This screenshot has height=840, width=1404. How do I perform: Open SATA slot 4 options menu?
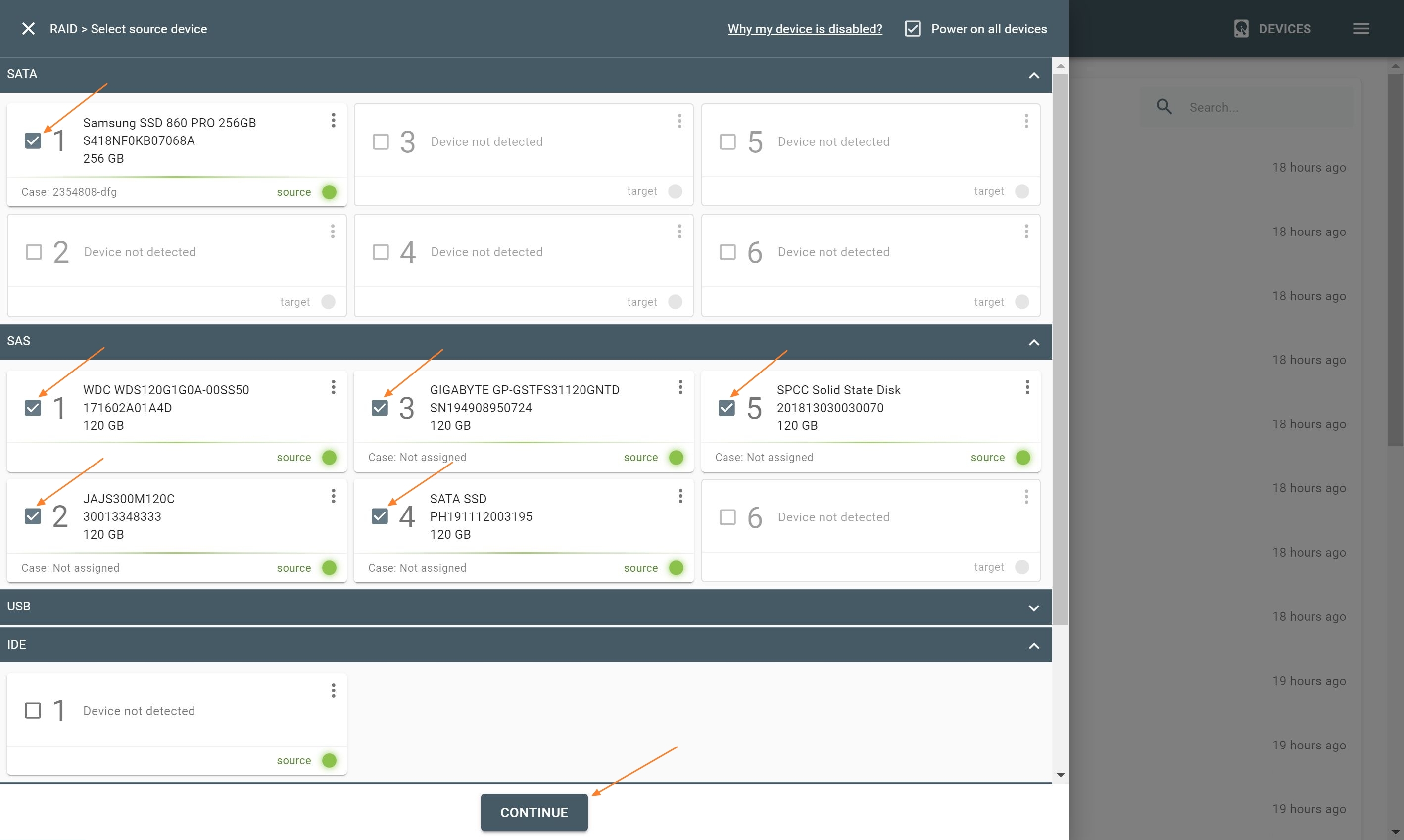(679, 231)
